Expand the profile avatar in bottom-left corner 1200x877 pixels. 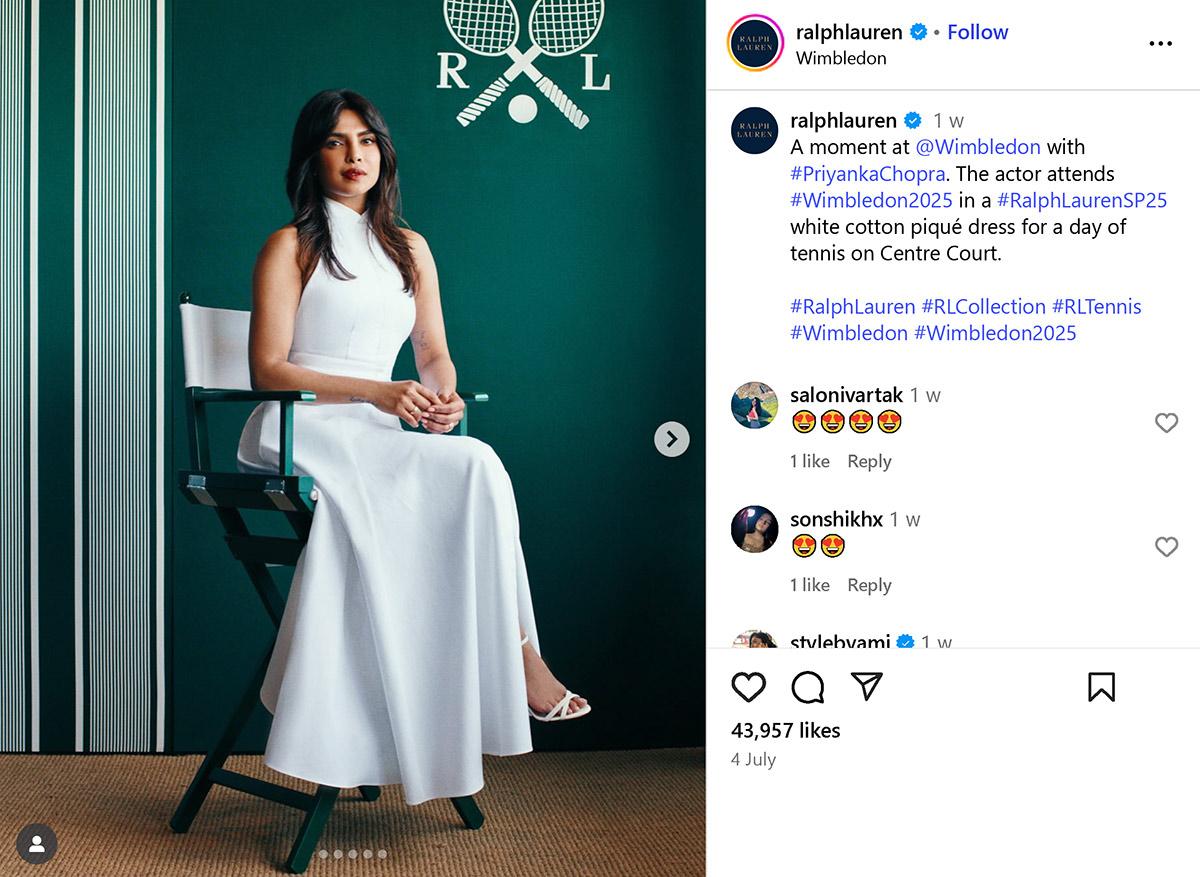pyautogui.click(x=37, y=844)
